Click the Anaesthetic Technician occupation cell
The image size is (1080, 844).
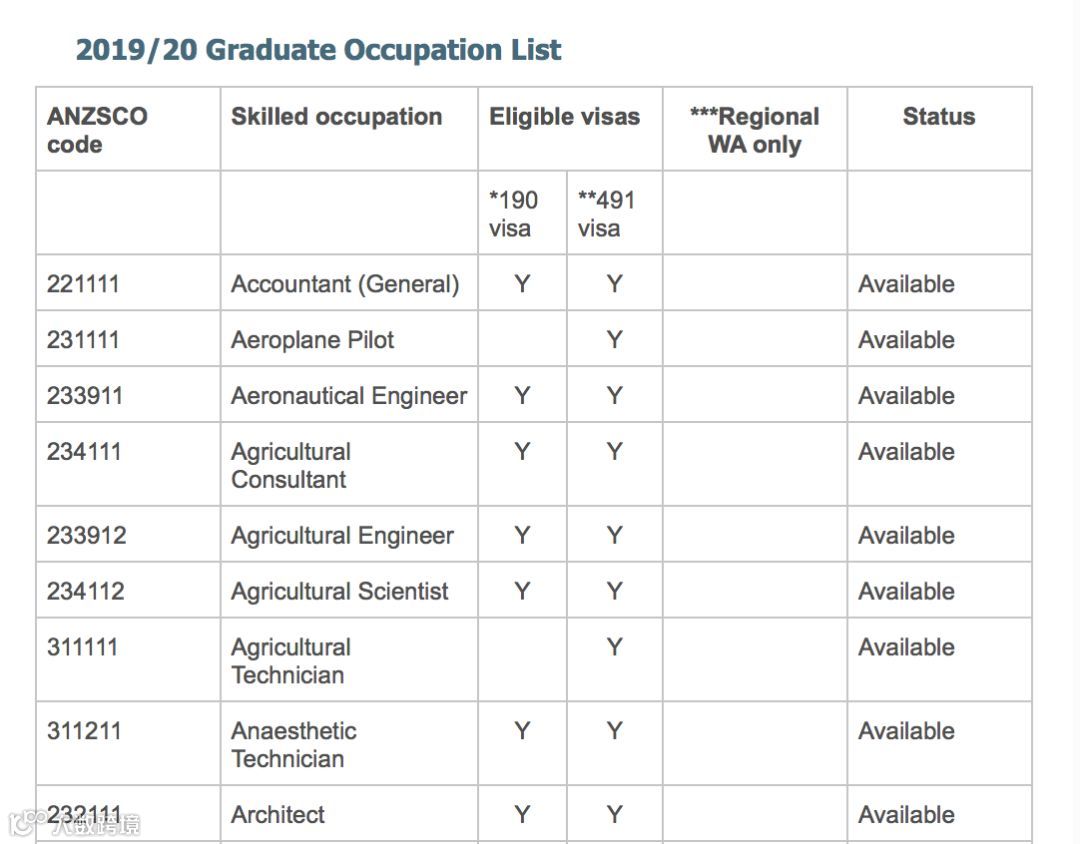click(x=293, y=745)
